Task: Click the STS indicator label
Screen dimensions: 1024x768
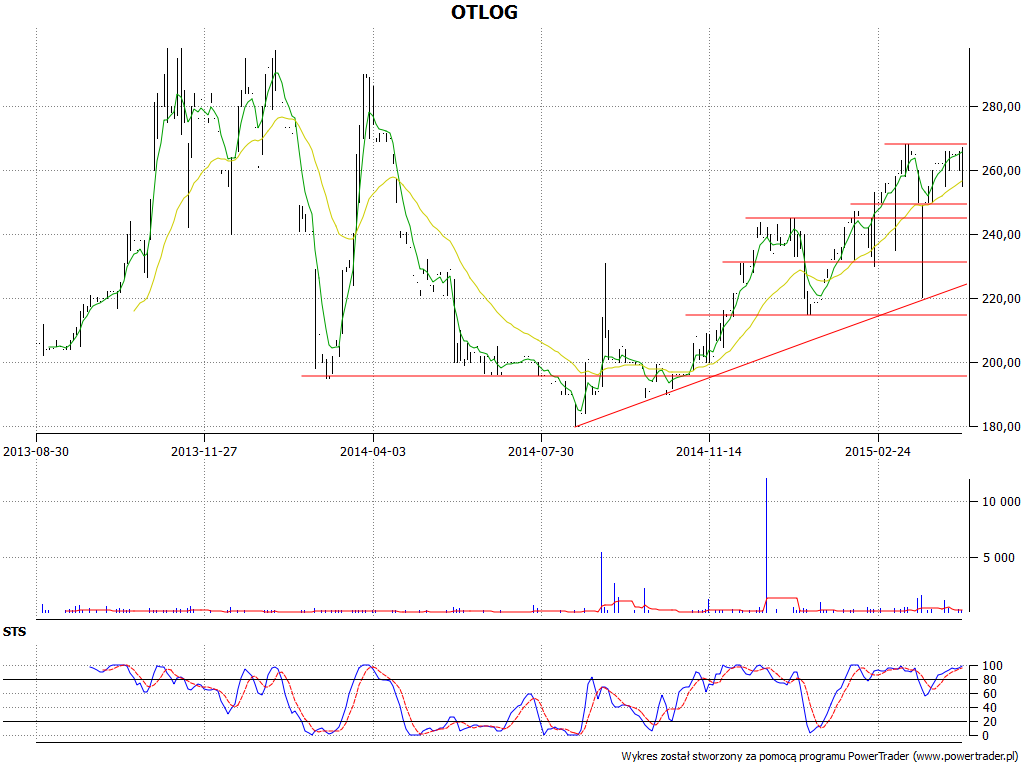Action: coord(14,632)
